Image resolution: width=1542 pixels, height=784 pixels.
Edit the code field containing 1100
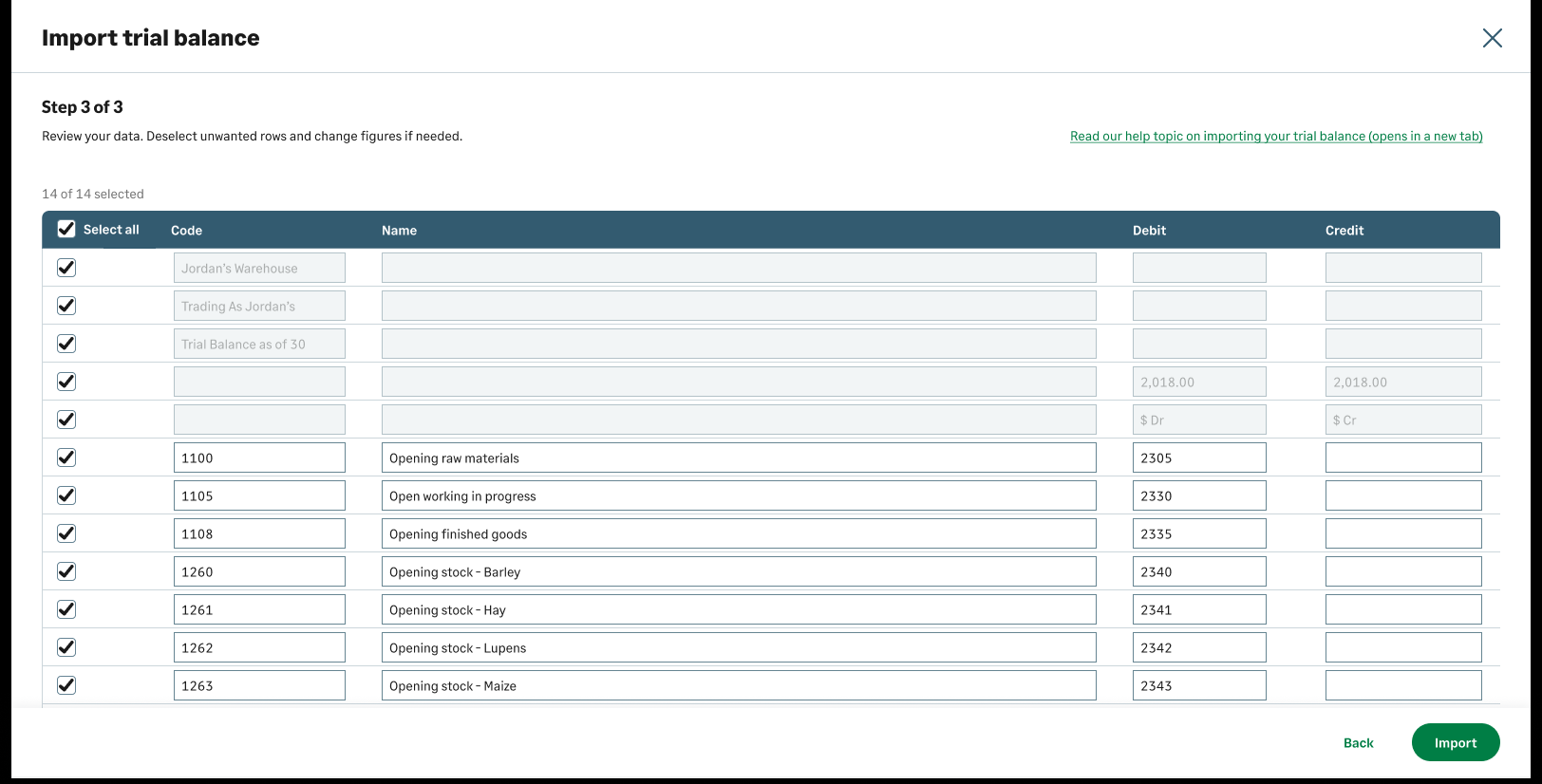click(x=259, y=457)
